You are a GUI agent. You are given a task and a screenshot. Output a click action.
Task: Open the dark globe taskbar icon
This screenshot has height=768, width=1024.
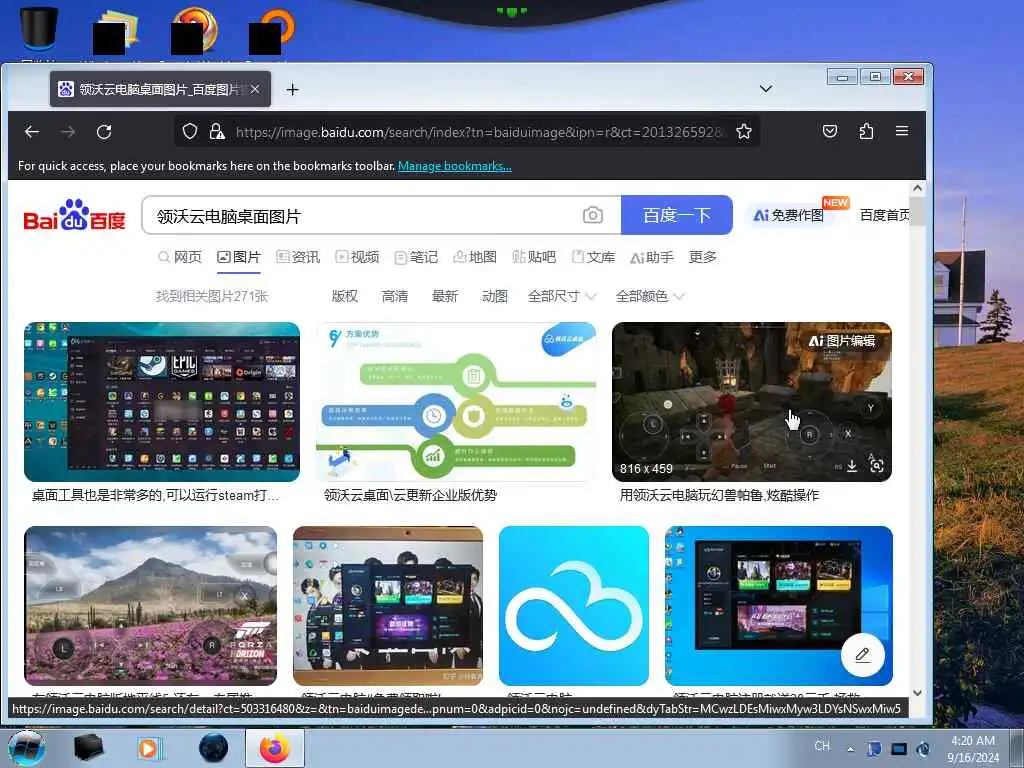pos(213,748)
